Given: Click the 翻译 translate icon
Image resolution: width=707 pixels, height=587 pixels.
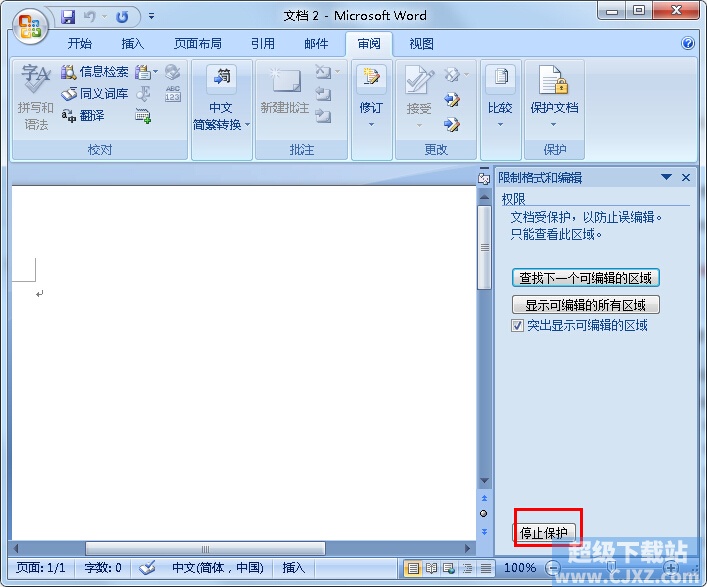Looking at the screenshot, I should (69, 116).
